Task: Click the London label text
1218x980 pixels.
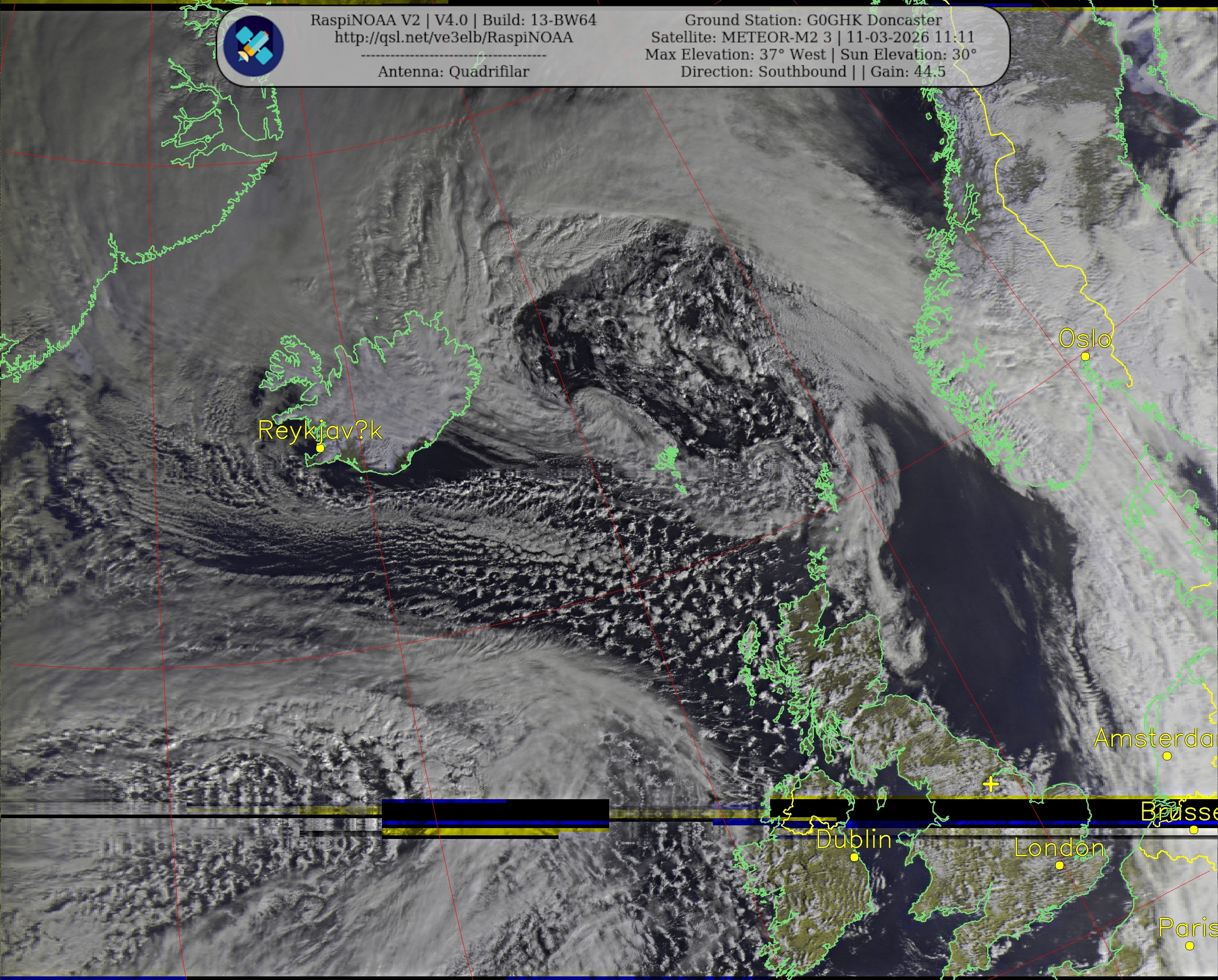Action: pyautogui.click(x=1059, y=848)
